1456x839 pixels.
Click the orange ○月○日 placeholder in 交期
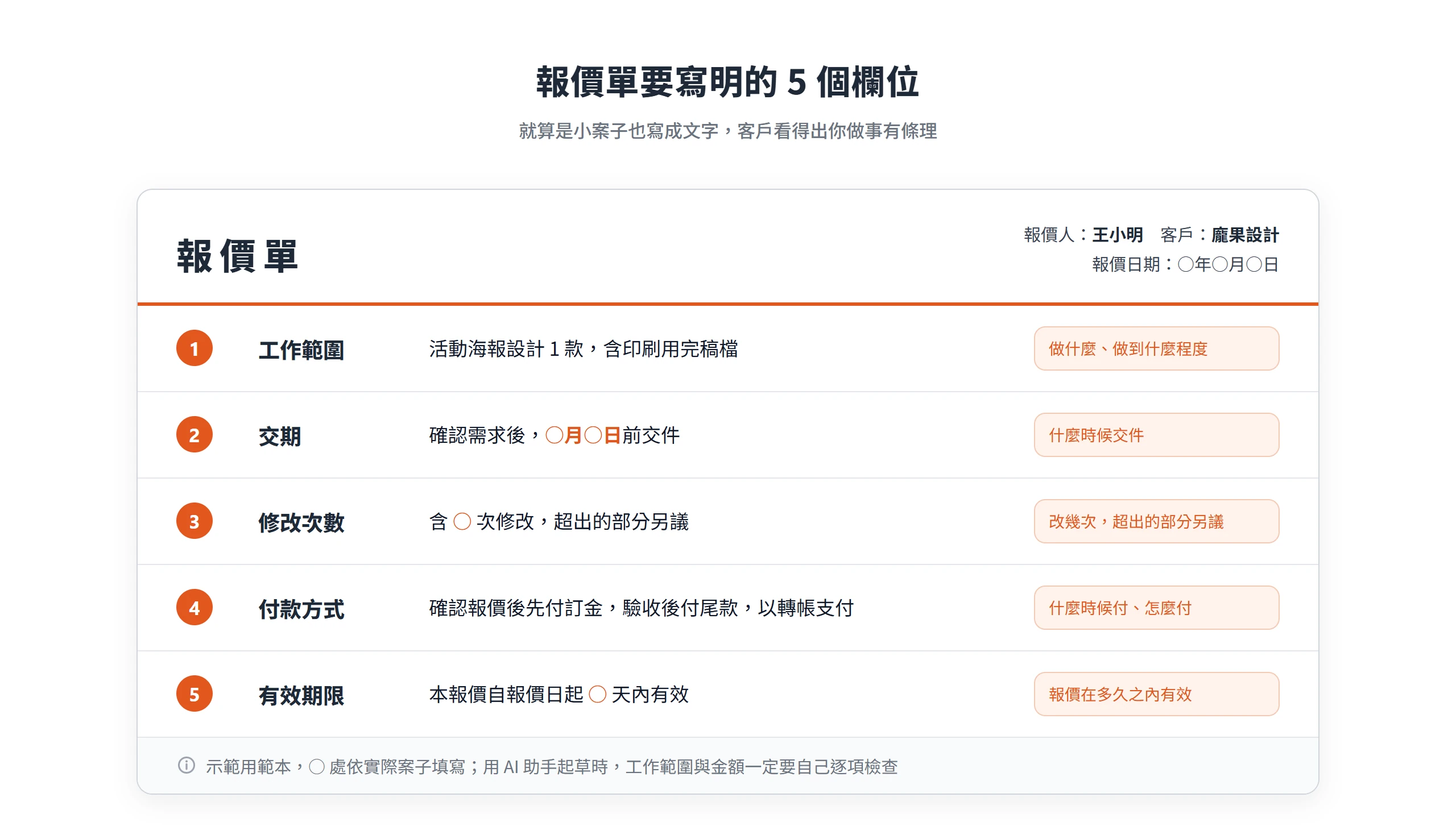click(x=583, y=435)
